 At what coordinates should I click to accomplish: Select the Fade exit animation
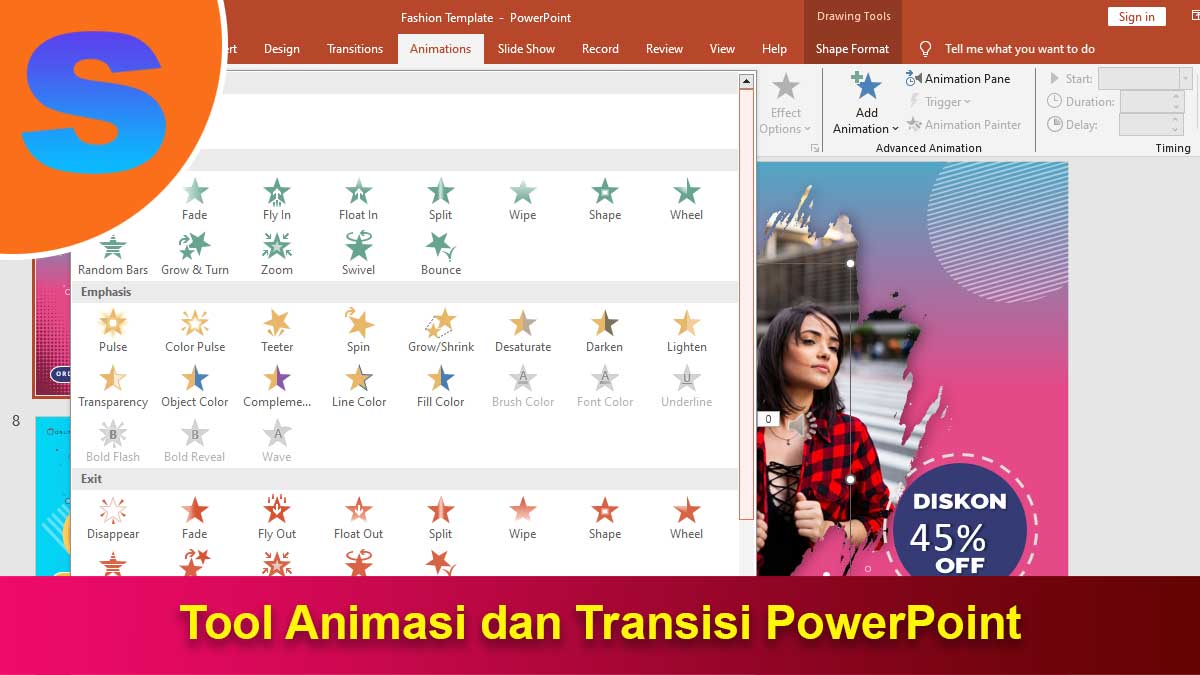(x=195, y=518)
